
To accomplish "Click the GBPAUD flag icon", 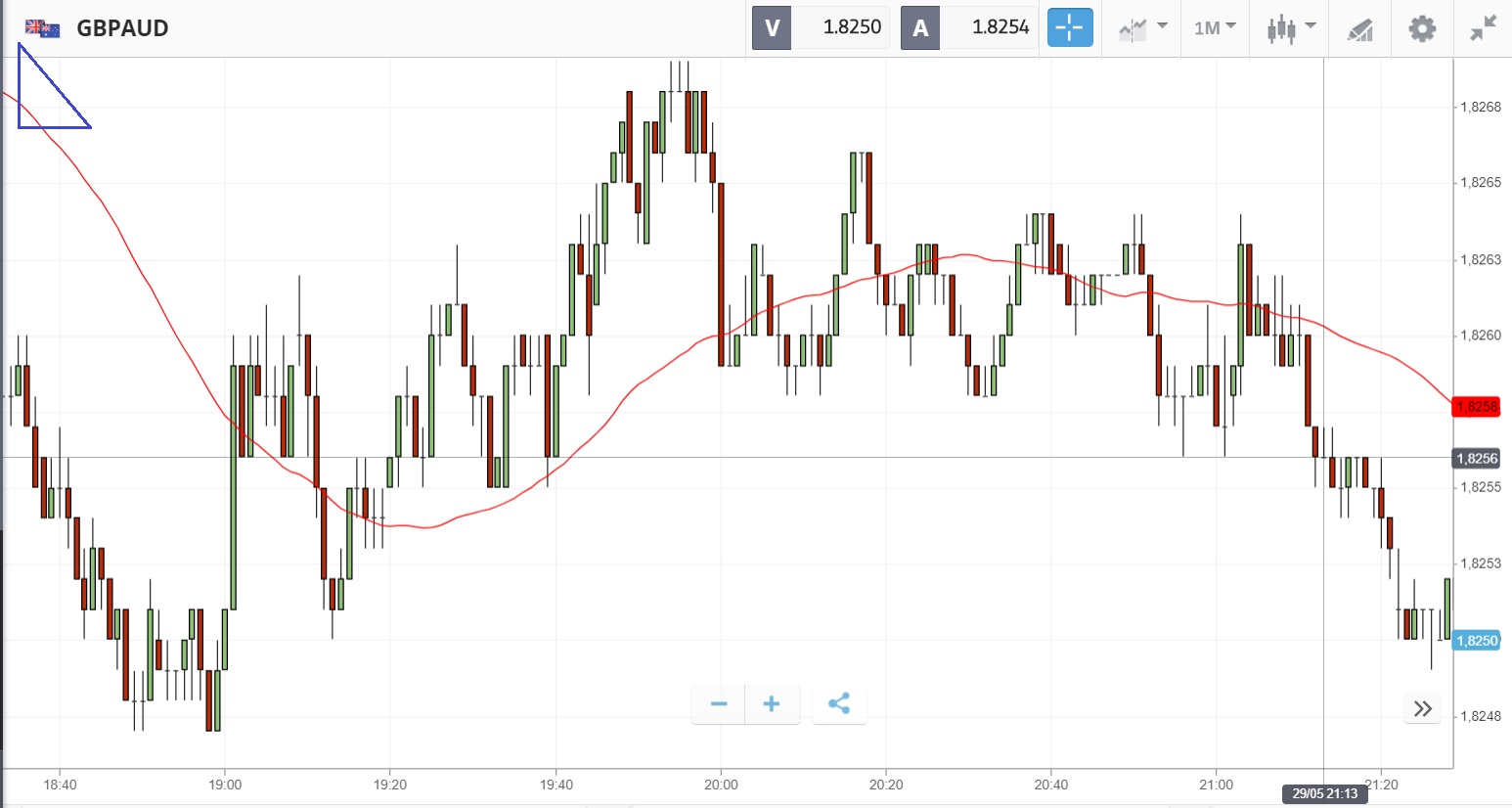I will pos(42,28).
